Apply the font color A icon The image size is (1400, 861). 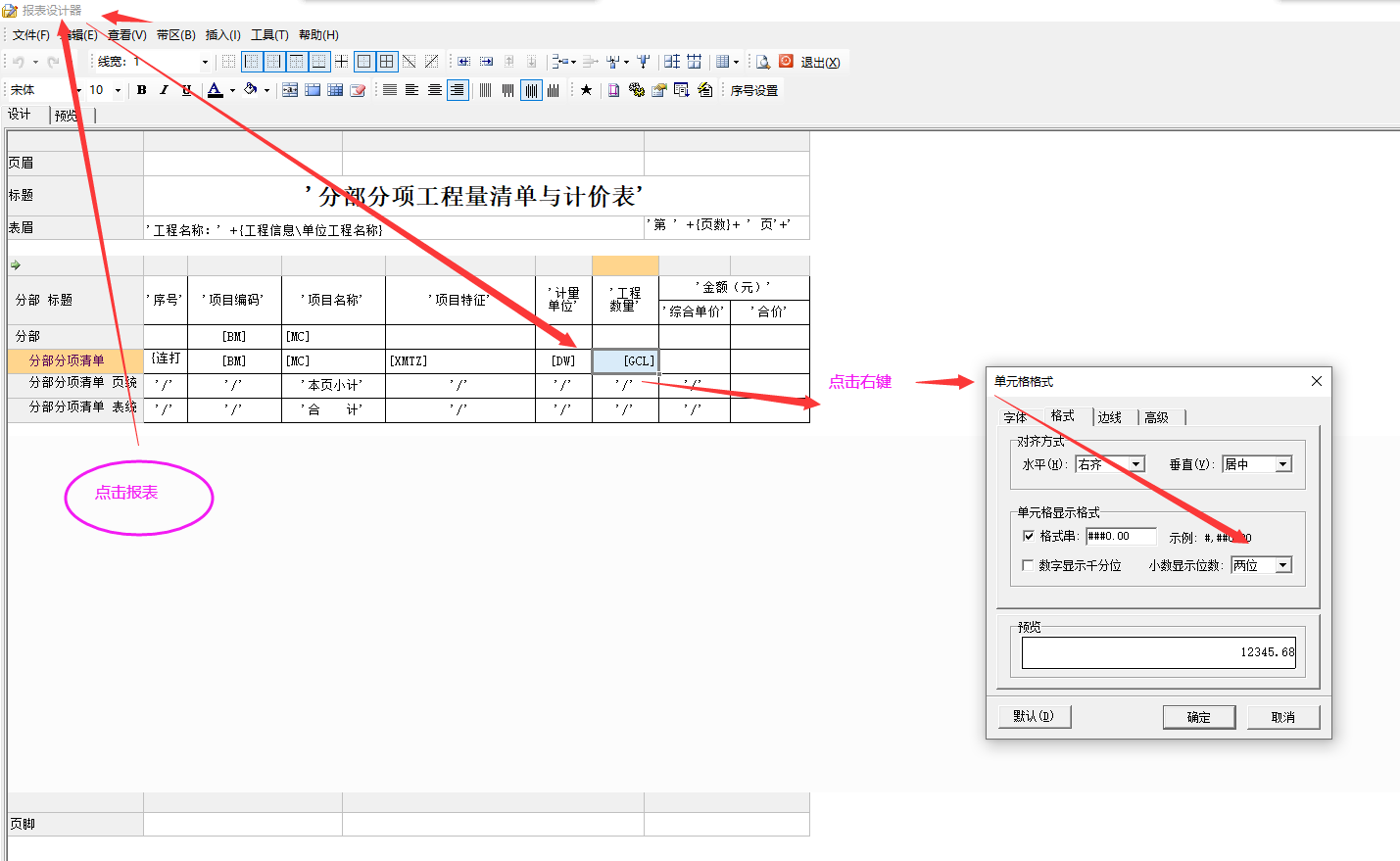coord(216,90)
